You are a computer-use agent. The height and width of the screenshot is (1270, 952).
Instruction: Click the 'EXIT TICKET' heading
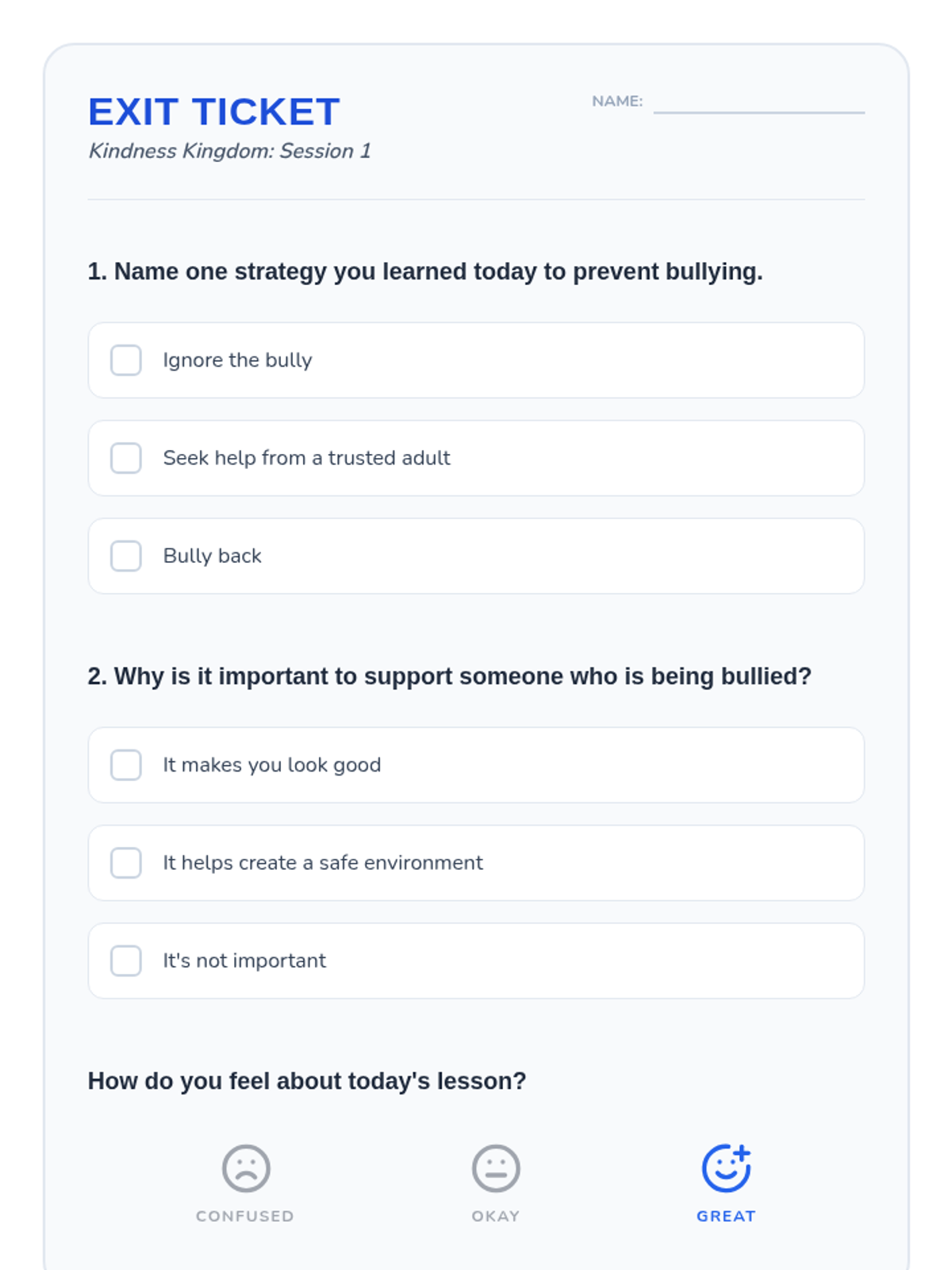214,112
